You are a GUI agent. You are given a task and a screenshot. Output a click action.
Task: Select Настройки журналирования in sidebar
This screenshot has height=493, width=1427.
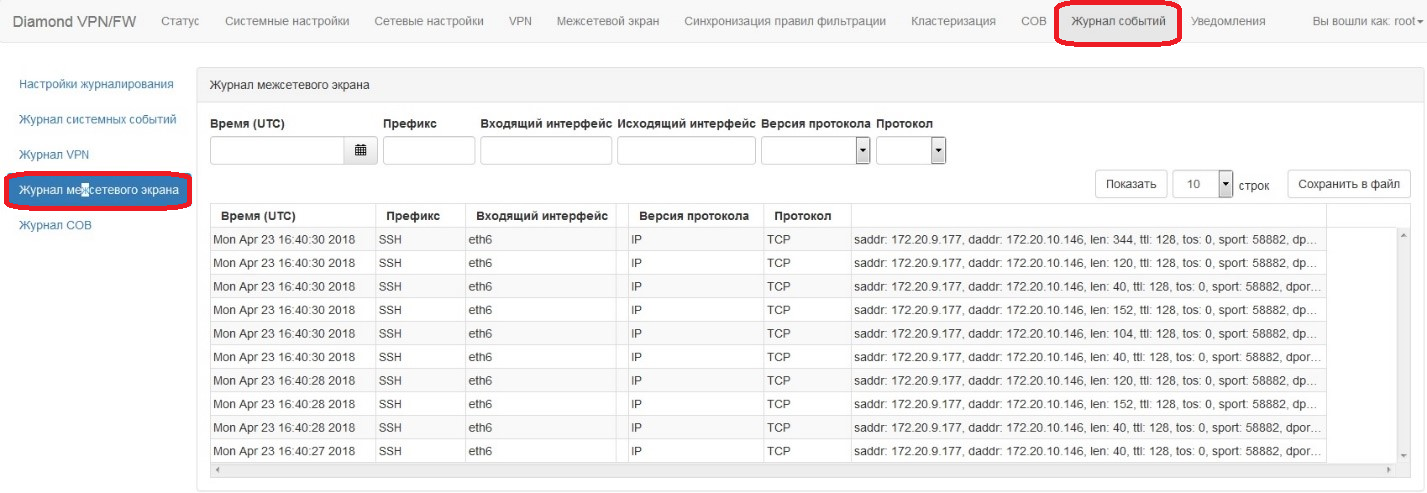click(x=96, y=84)
